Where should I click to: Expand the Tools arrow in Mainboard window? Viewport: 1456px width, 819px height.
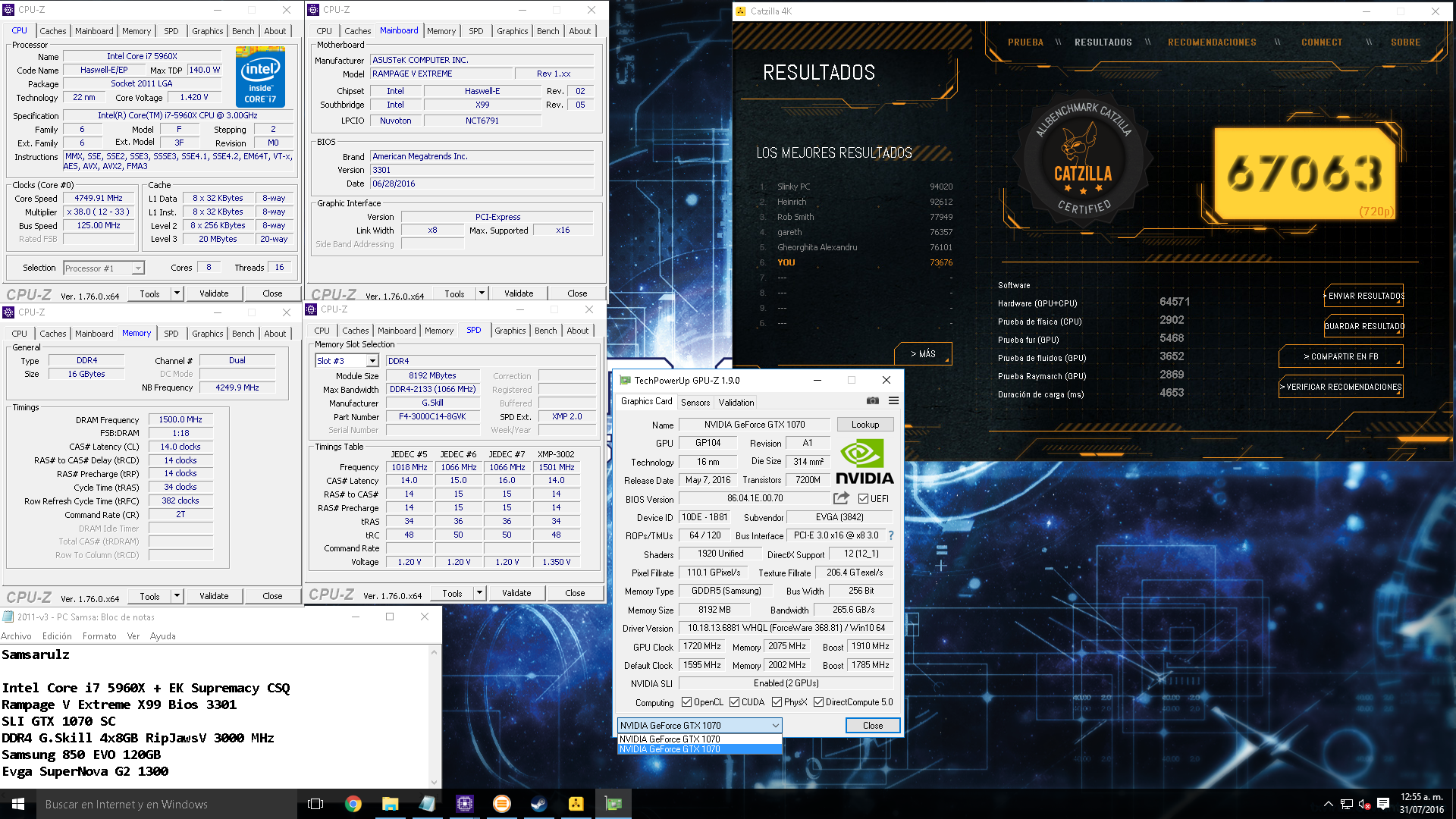pos(482,293)
